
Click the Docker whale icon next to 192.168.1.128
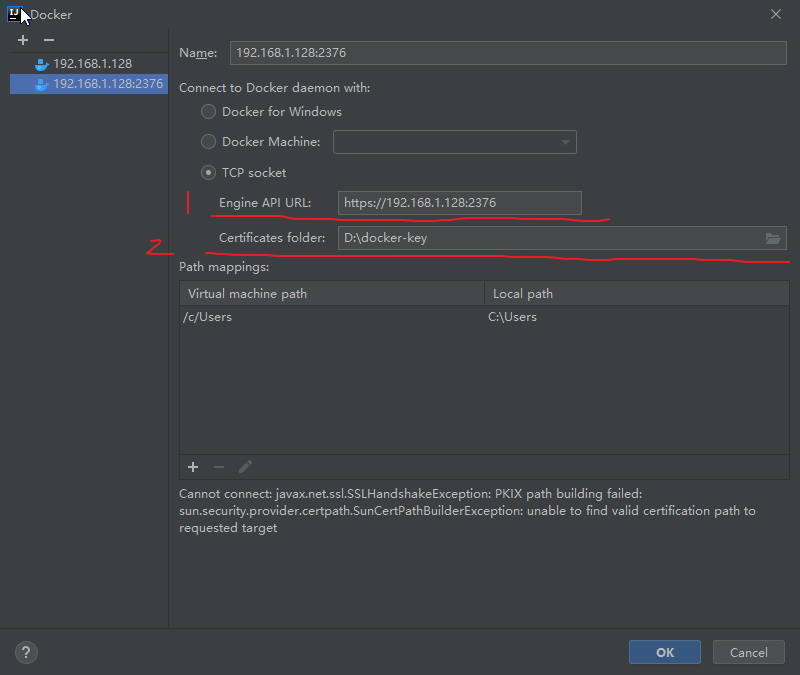coord(41,64)
